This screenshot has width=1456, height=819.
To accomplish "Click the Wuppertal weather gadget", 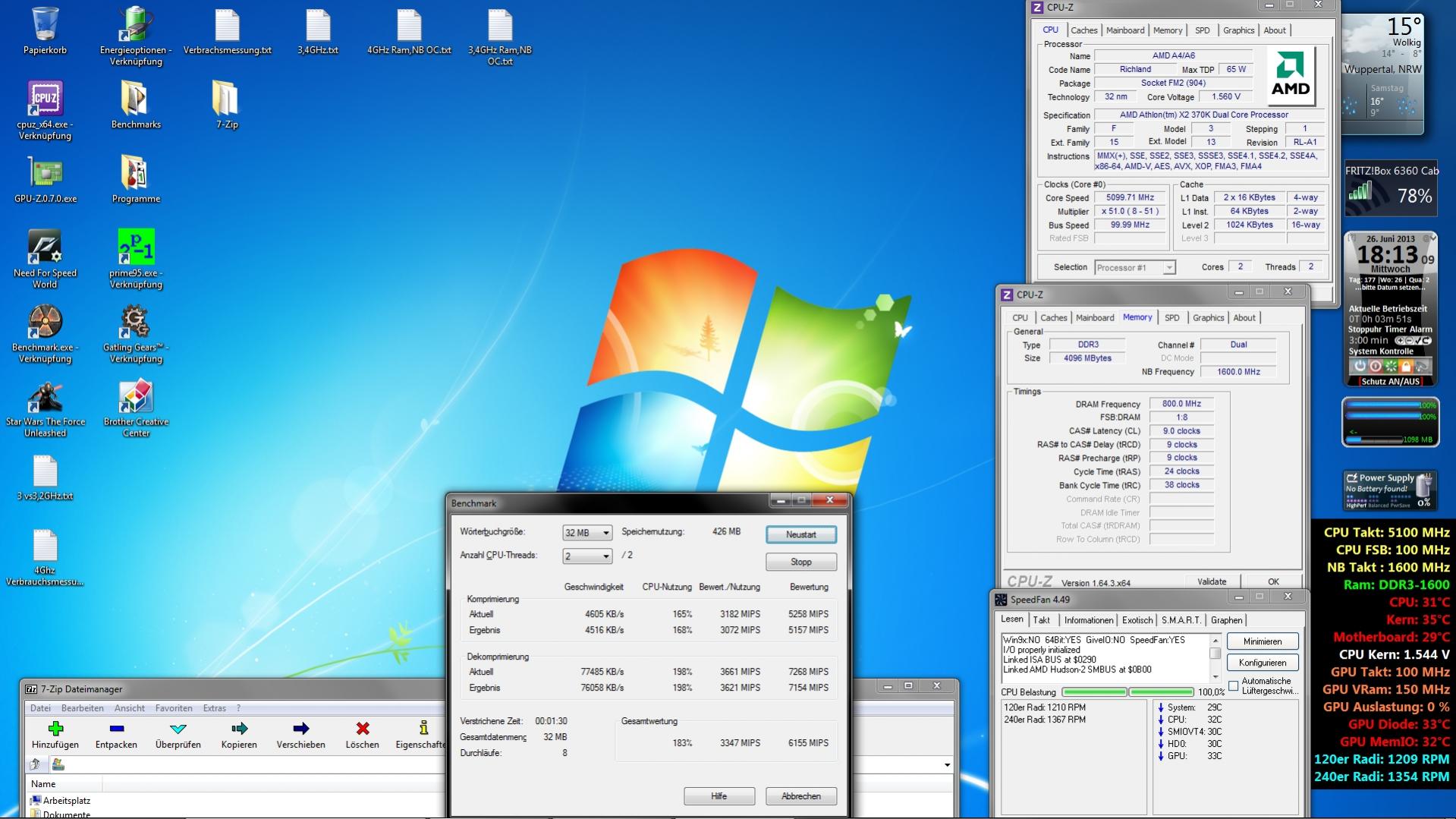I will pos(1382,74).
